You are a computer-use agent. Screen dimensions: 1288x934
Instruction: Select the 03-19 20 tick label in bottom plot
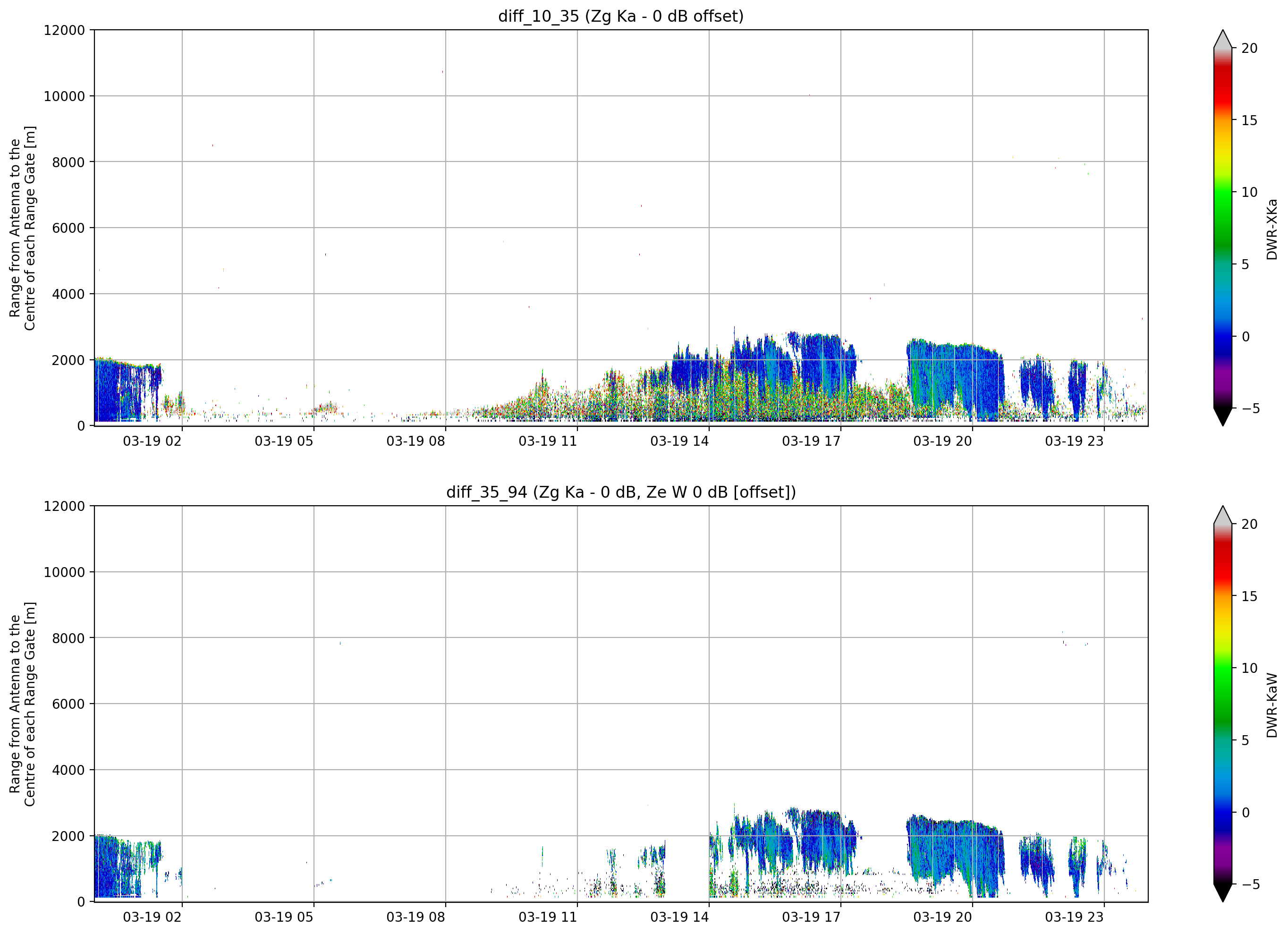pyautogui.click(x=942, y=917)
